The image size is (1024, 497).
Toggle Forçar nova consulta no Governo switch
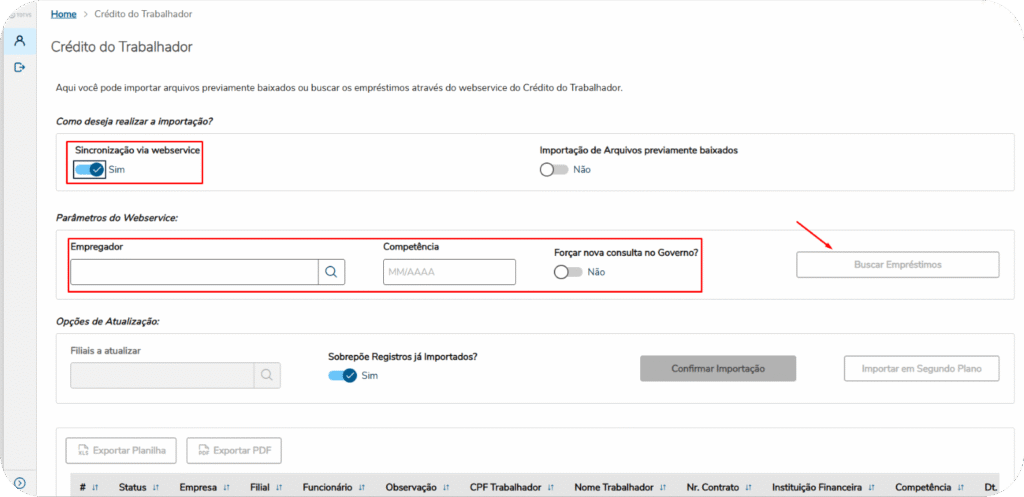(x=568, y=272)
